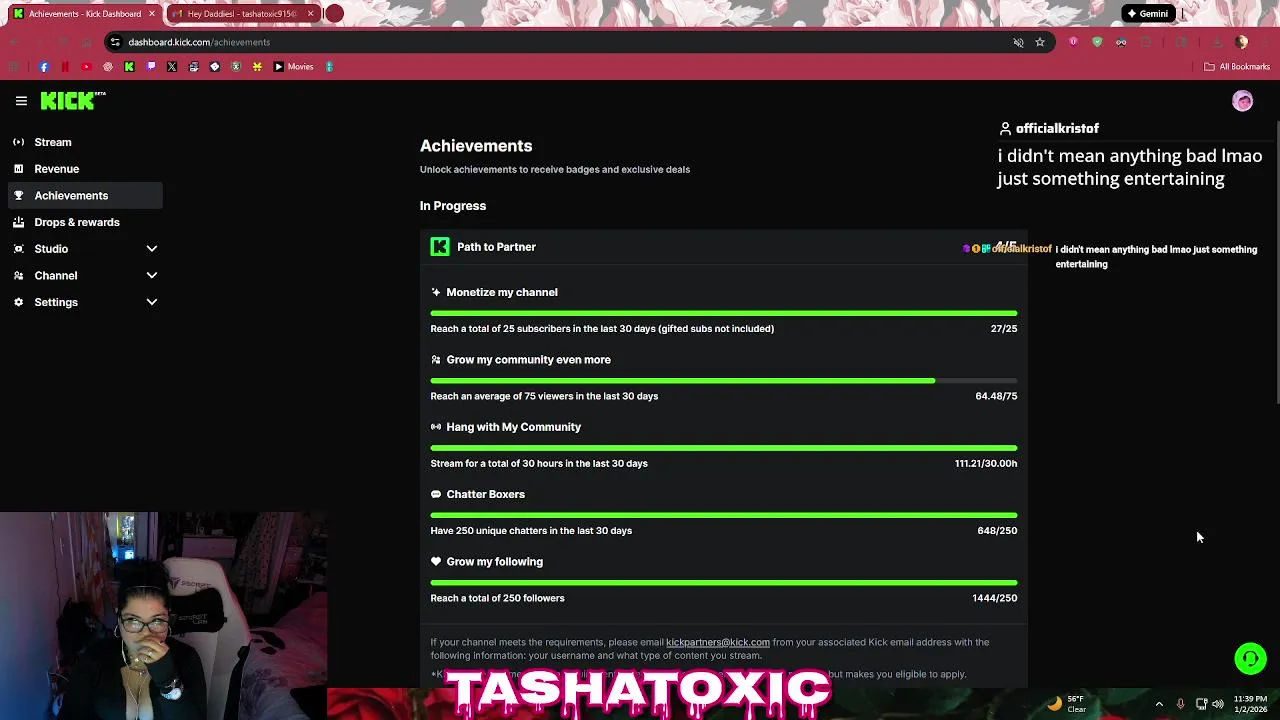This screenshot has width=1280, height=720.
Task: Click the green support chat bubble icon
Action: click(1250, 659)
